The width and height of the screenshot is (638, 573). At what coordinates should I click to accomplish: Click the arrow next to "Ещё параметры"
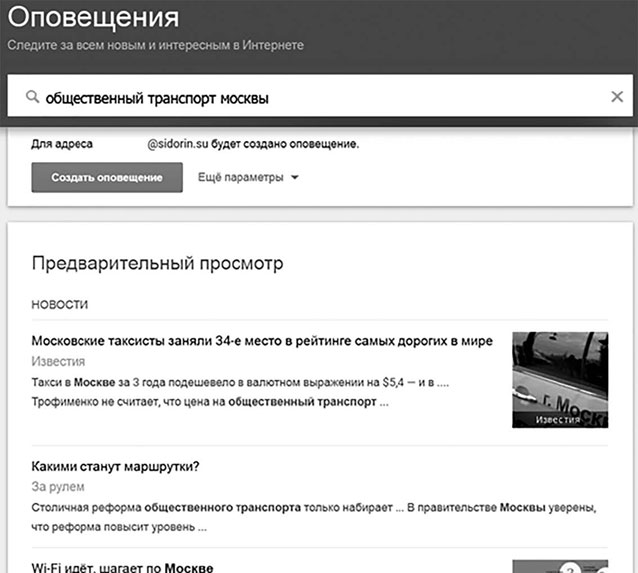point(294,178)
